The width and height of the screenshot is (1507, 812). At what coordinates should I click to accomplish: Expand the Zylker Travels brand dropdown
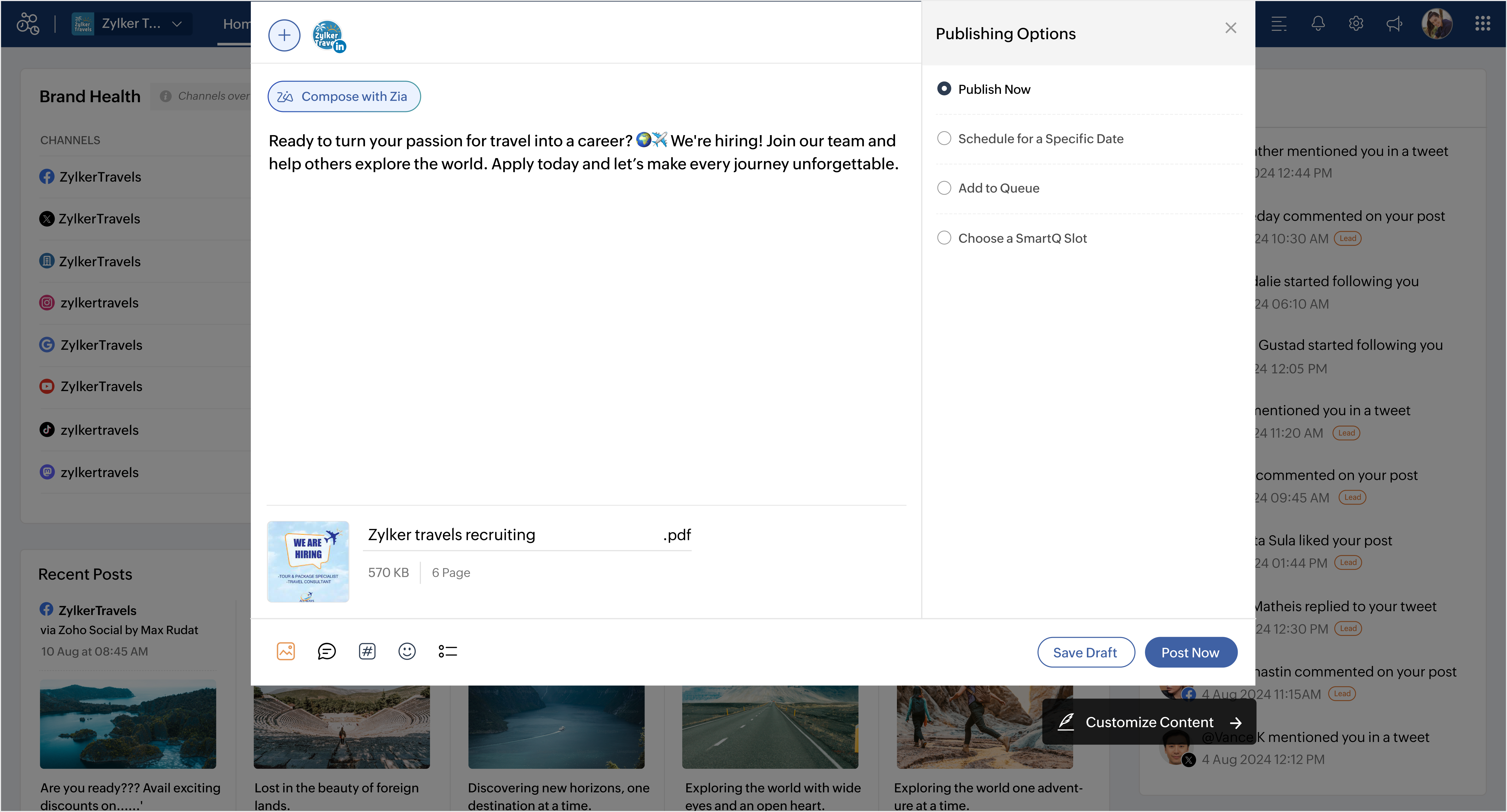tap(177, 24)
